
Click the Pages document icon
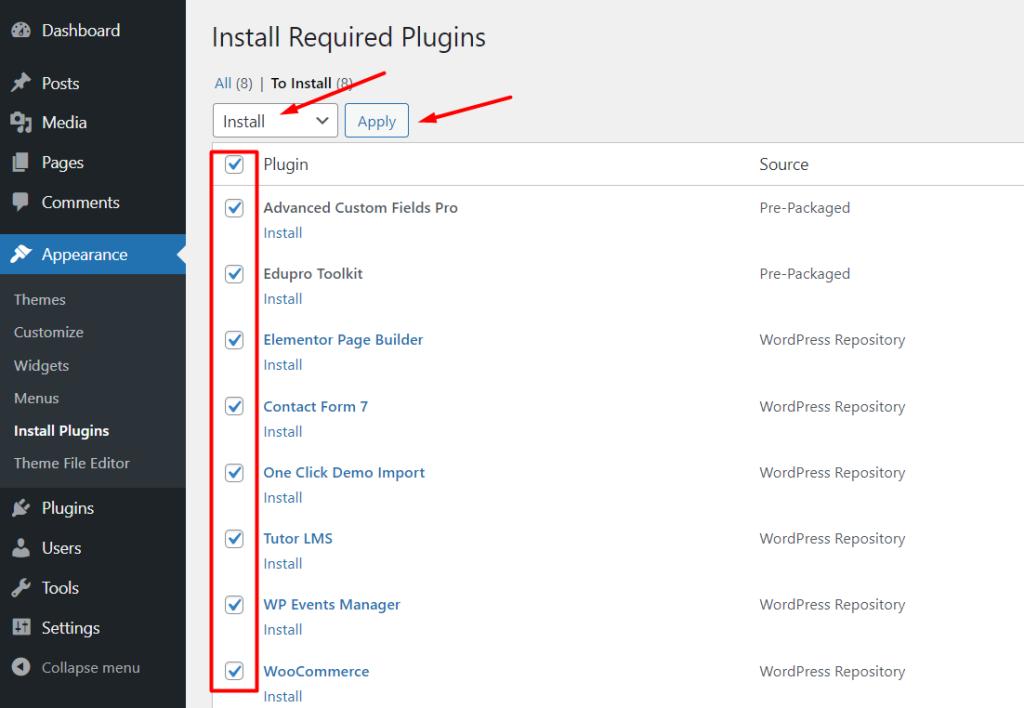pyautogui.click(x=21, y=162)
